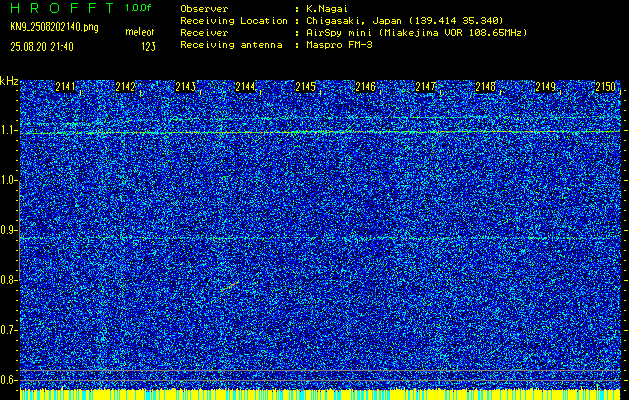Click the file name KN9_2508202140.png
This screenshot has width=629, height=400.
point(54,27)
